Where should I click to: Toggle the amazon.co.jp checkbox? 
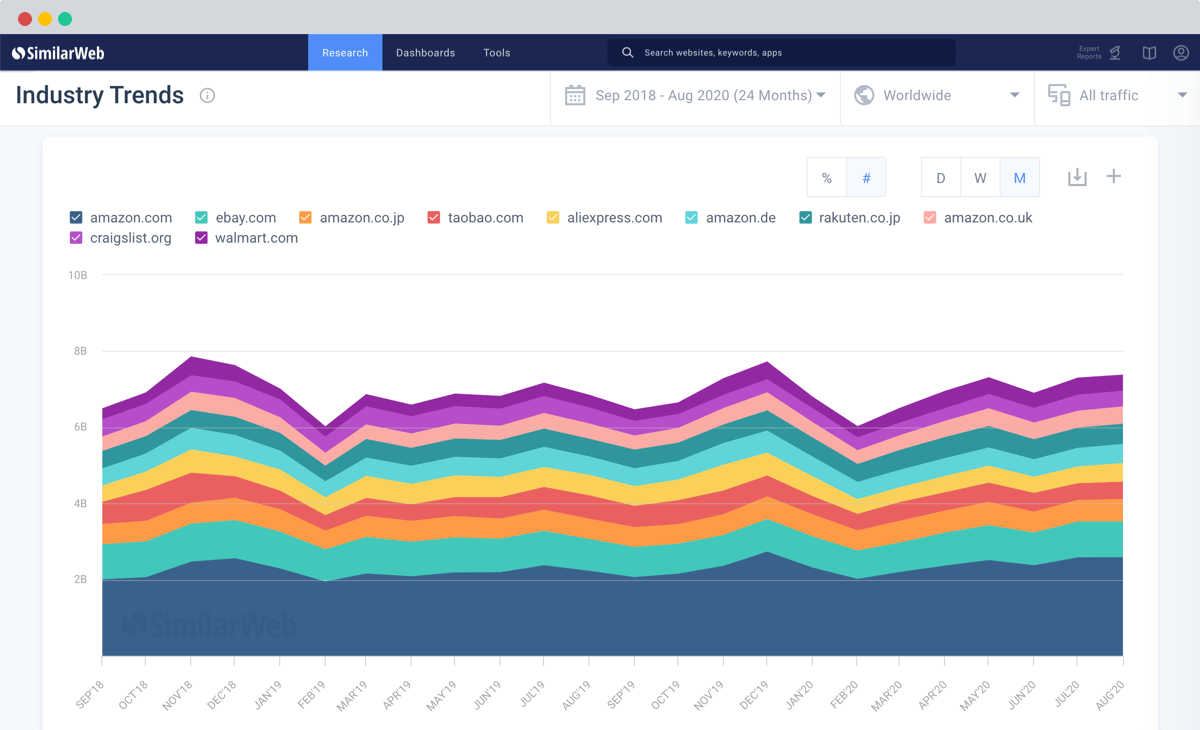click(x=305, y=217)
